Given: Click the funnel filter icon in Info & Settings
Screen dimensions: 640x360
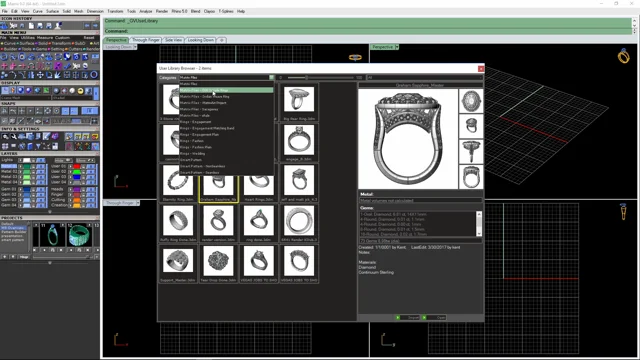Looking at the screenshot, I should pyautogui.click(x=38, y=146).
